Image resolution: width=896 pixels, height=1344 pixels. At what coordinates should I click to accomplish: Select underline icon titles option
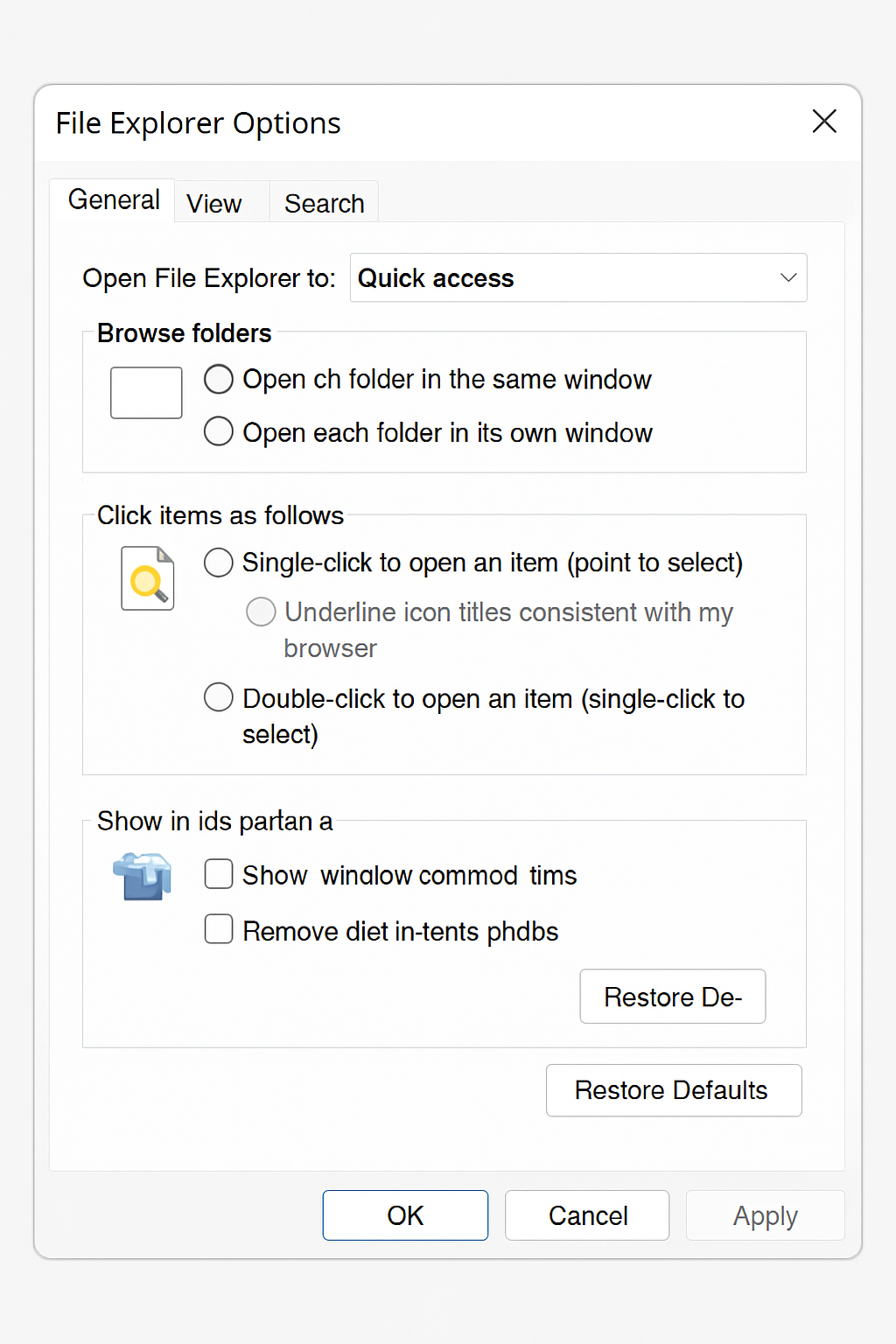pos(260,612)
